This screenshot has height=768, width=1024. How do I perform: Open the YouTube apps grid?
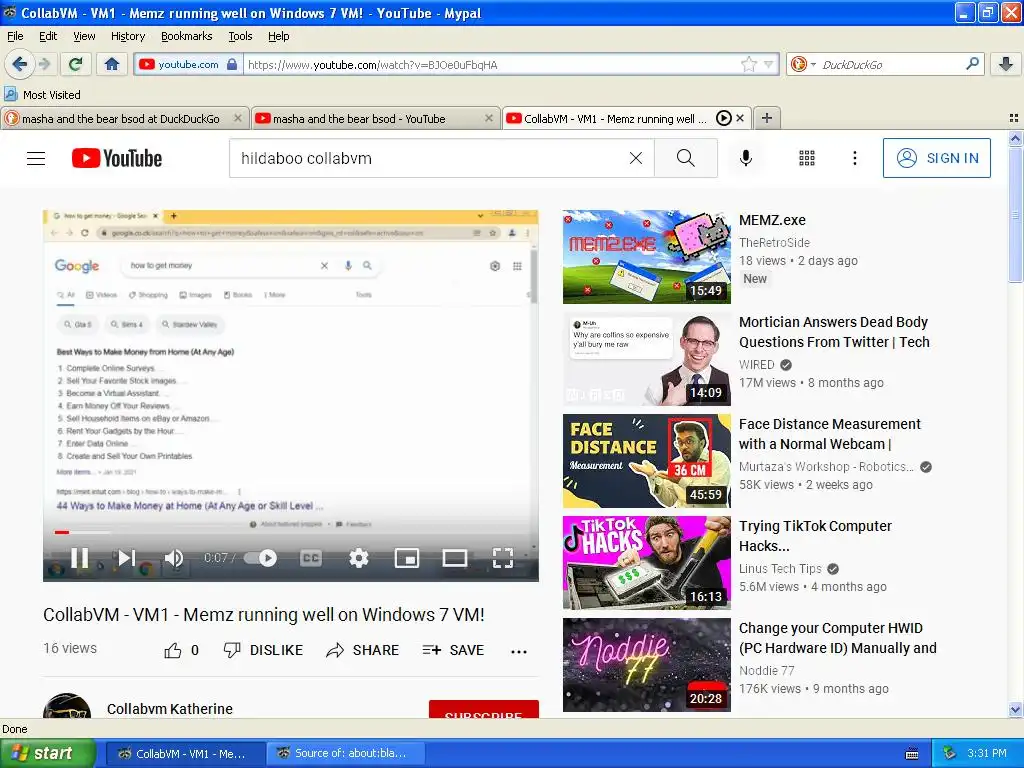[x=807, y=158]
